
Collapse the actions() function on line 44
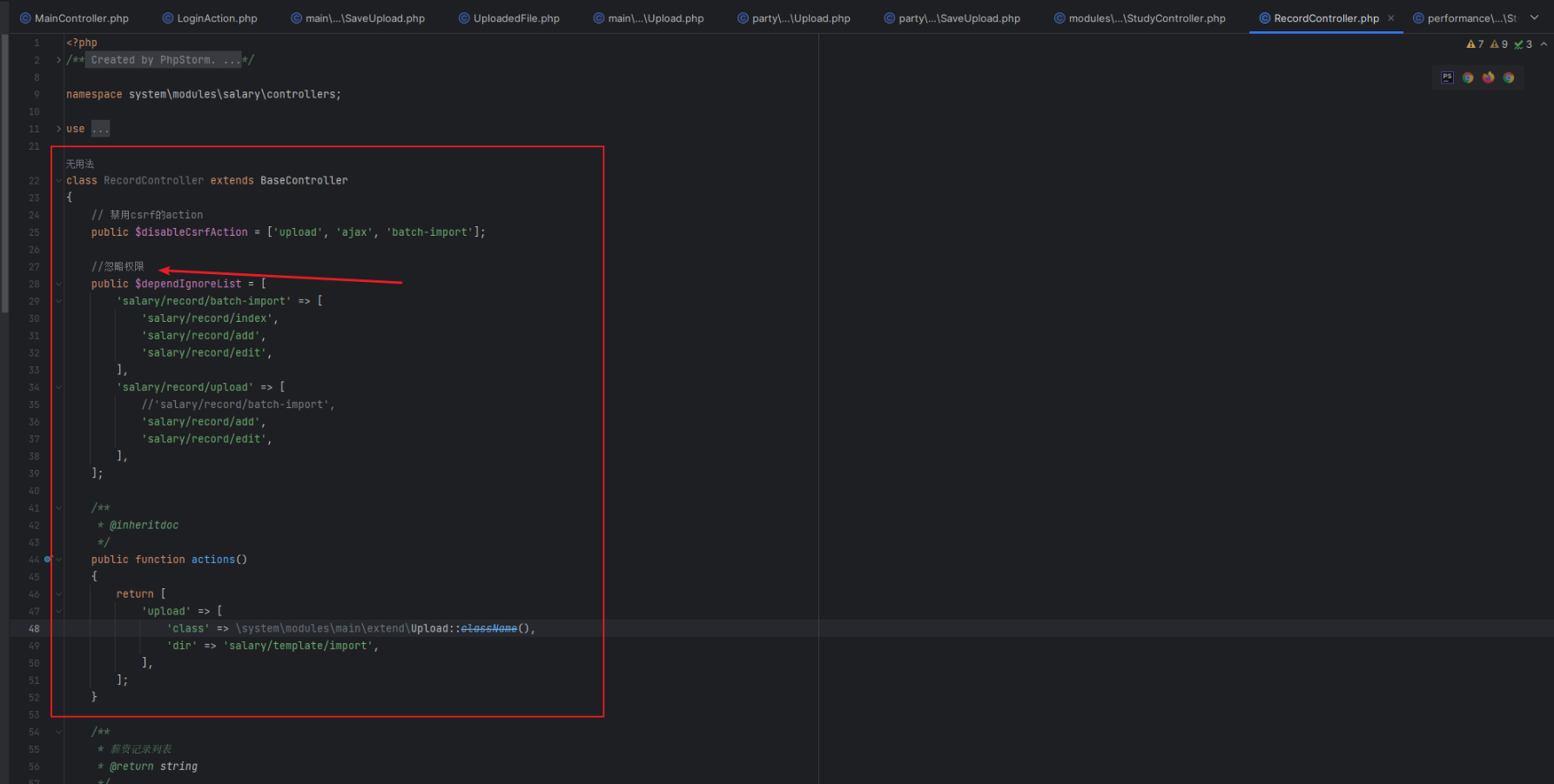58,560
